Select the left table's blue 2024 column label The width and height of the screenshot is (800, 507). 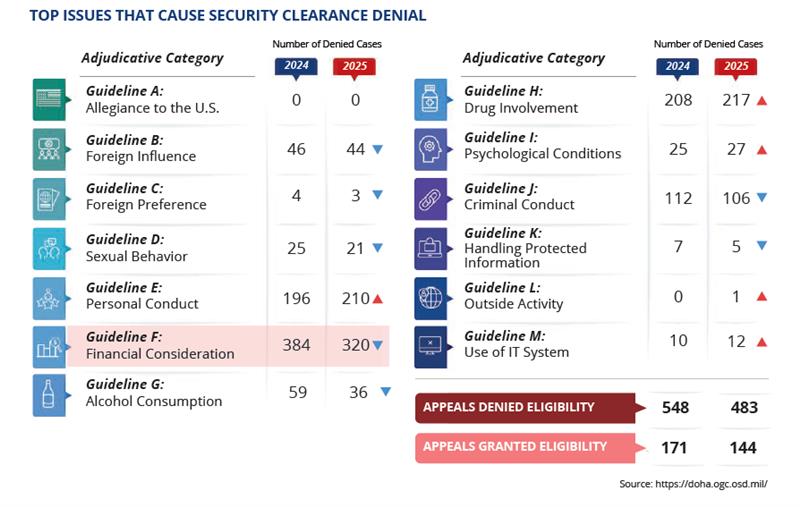click(x=296, y=66)
